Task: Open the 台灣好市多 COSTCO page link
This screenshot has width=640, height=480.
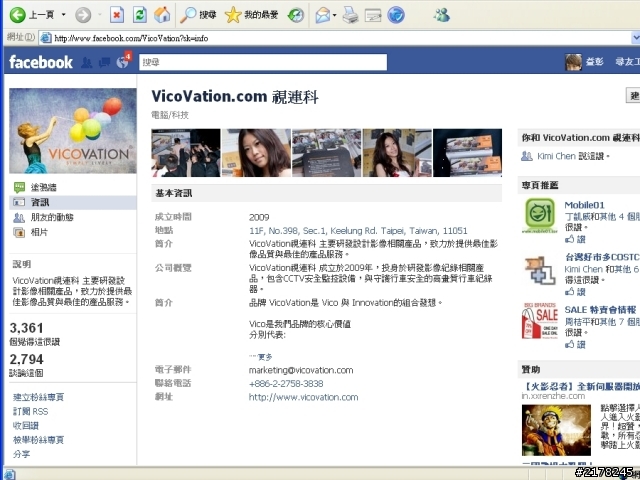Action: (602, 257)
